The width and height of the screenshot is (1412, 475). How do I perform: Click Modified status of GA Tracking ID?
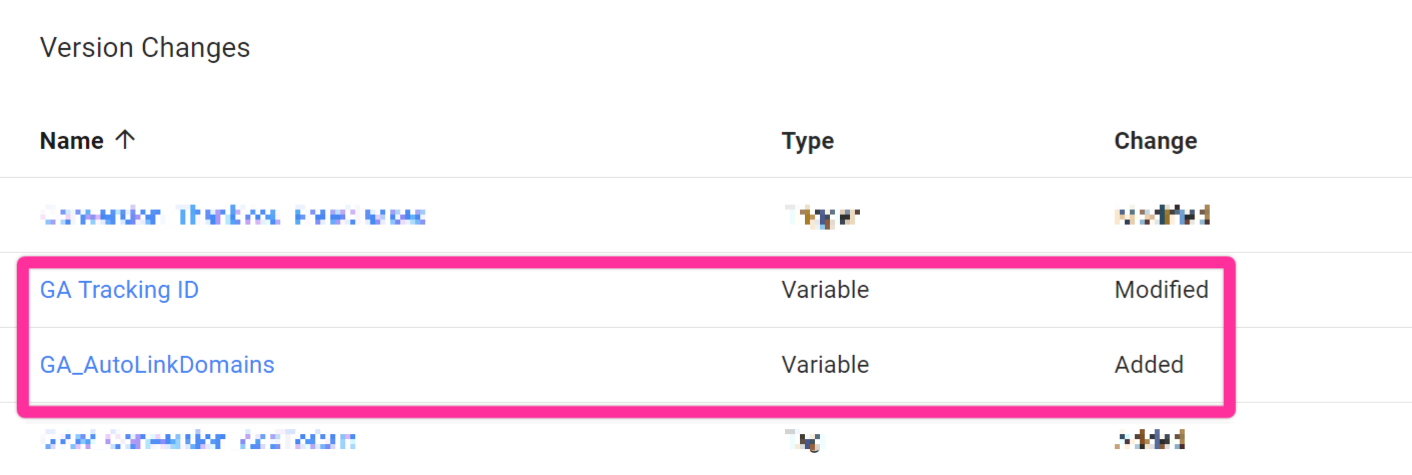[1161, 290]
